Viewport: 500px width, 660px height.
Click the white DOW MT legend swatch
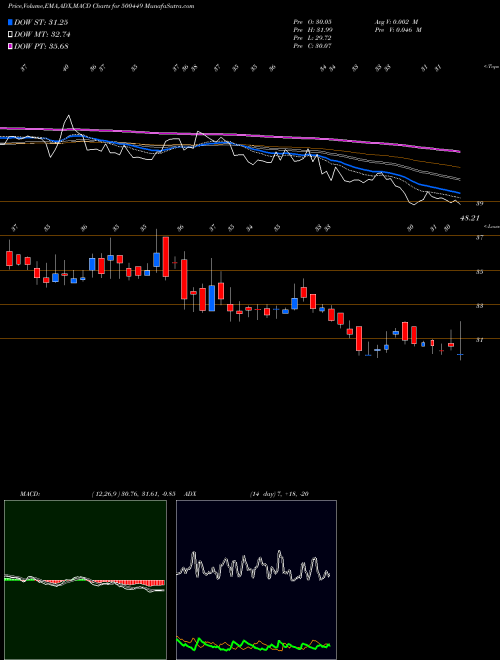coord(10,35)
